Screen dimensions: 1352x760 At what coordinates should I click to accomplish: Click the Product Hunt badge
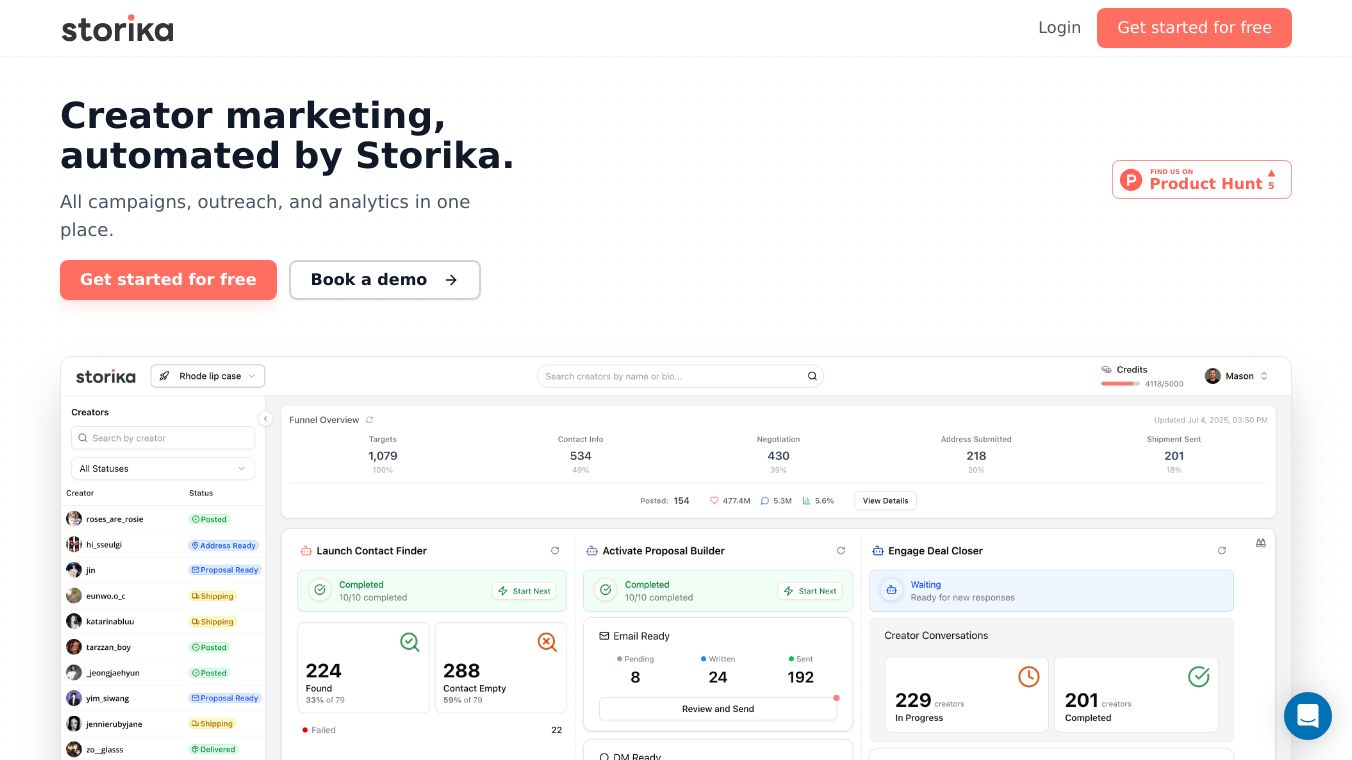[1201, 180]
